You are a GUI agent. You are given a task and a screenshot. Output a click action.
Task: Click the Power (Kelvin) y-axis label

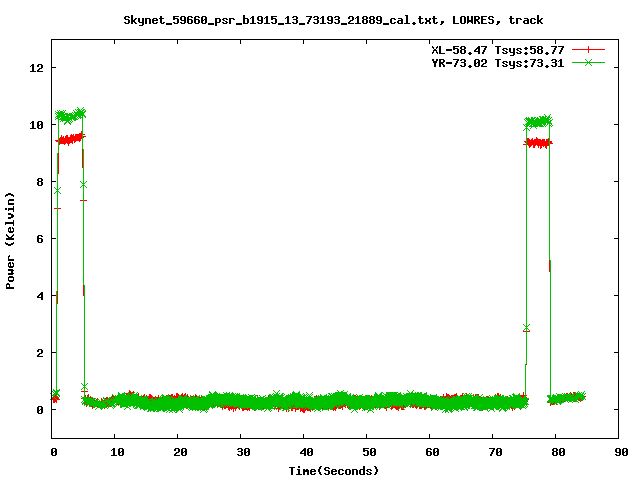tap(10, 241)
